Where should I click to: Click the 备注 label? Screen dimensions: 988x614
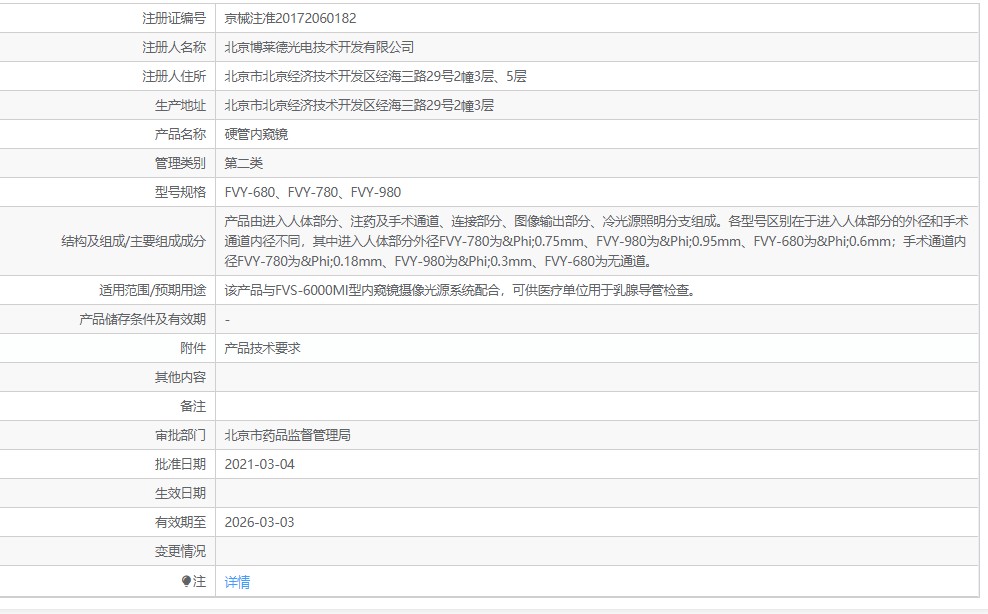pos(193,406)
